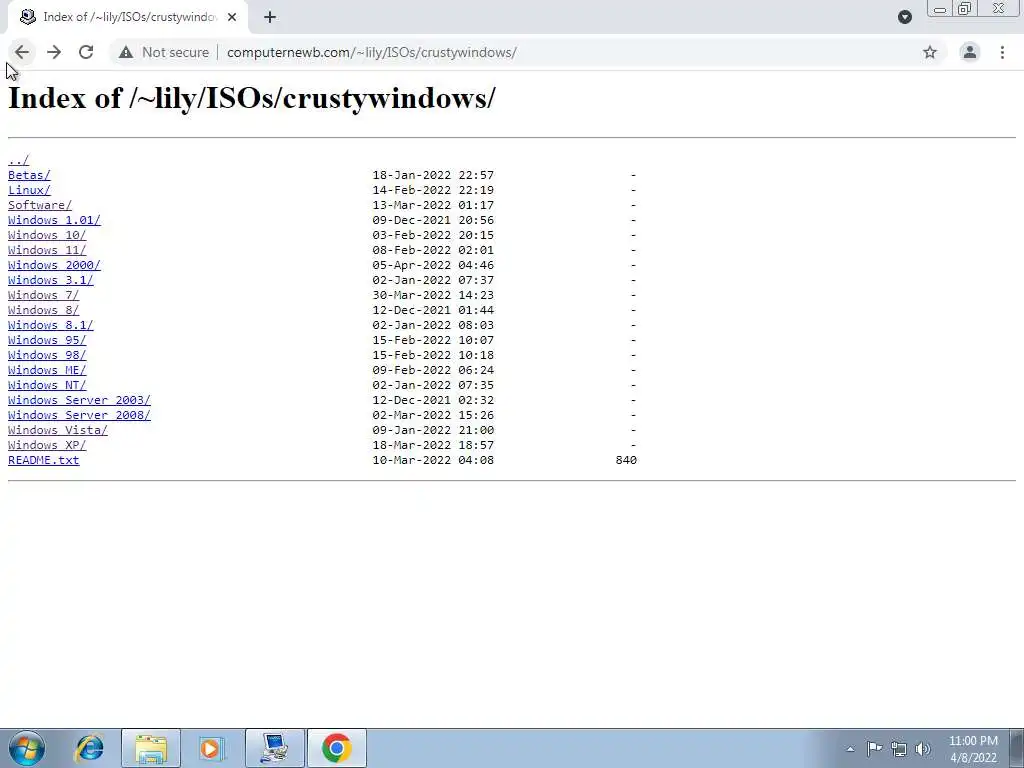1024x768 pixels.
Task: Open the Betas/ folder link
Action: pyautogui.click(x=29, y=175)
